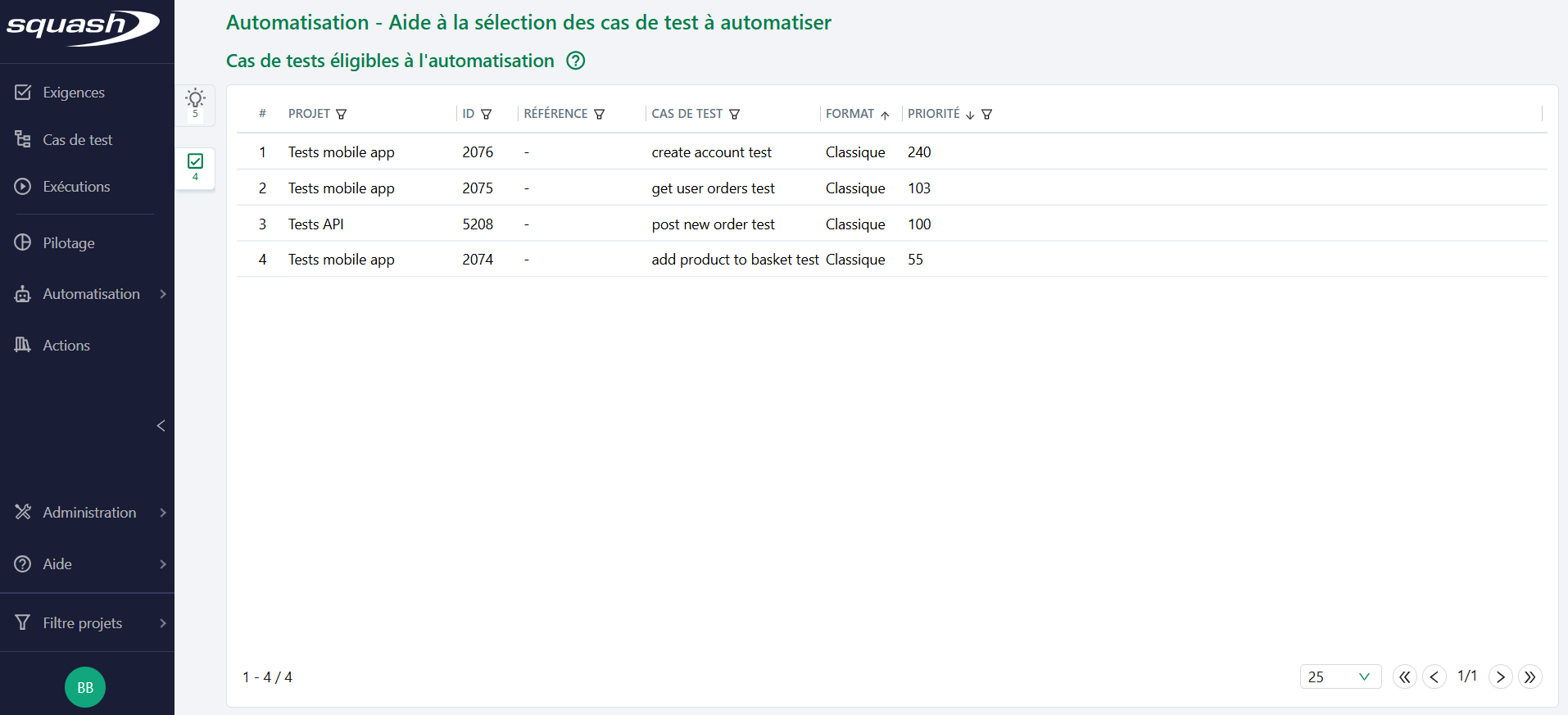Toggle descending sort arrow on PRIORITÉ

970,115
